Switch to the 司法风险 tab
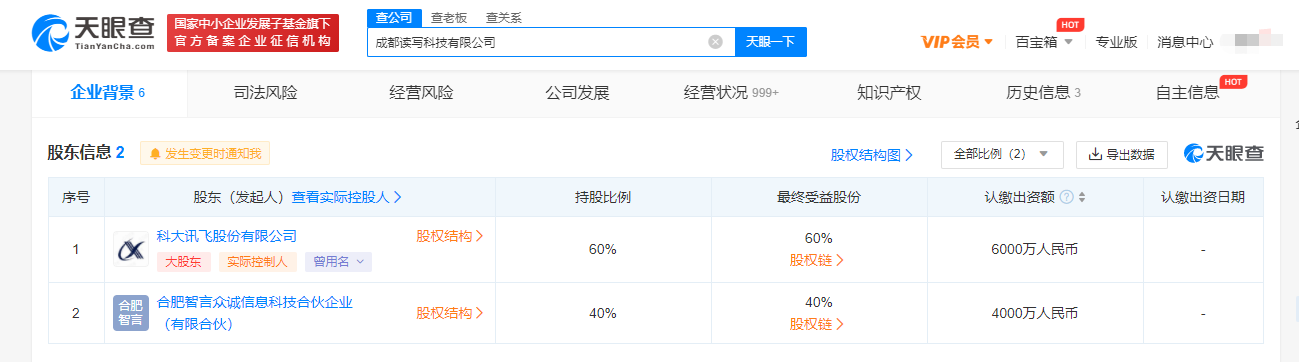The image size is (1299, 362). click(x=265, y=93)
